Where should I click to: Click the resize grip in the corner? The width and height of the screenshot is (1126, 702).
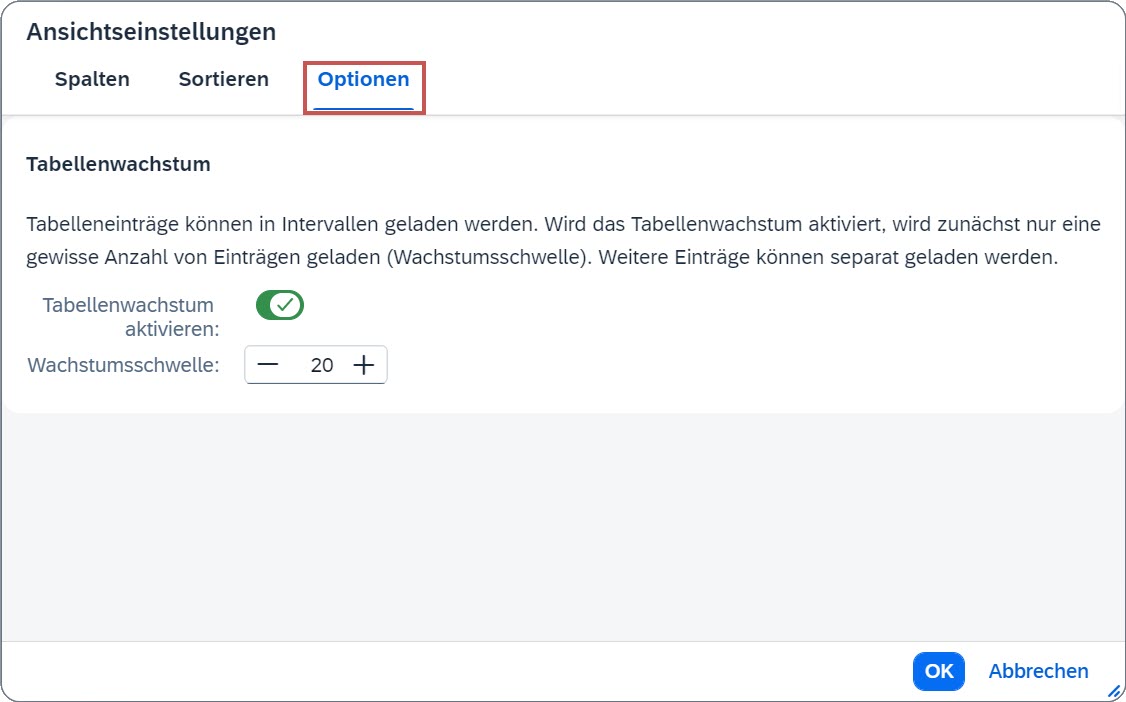pos(1114,690)
